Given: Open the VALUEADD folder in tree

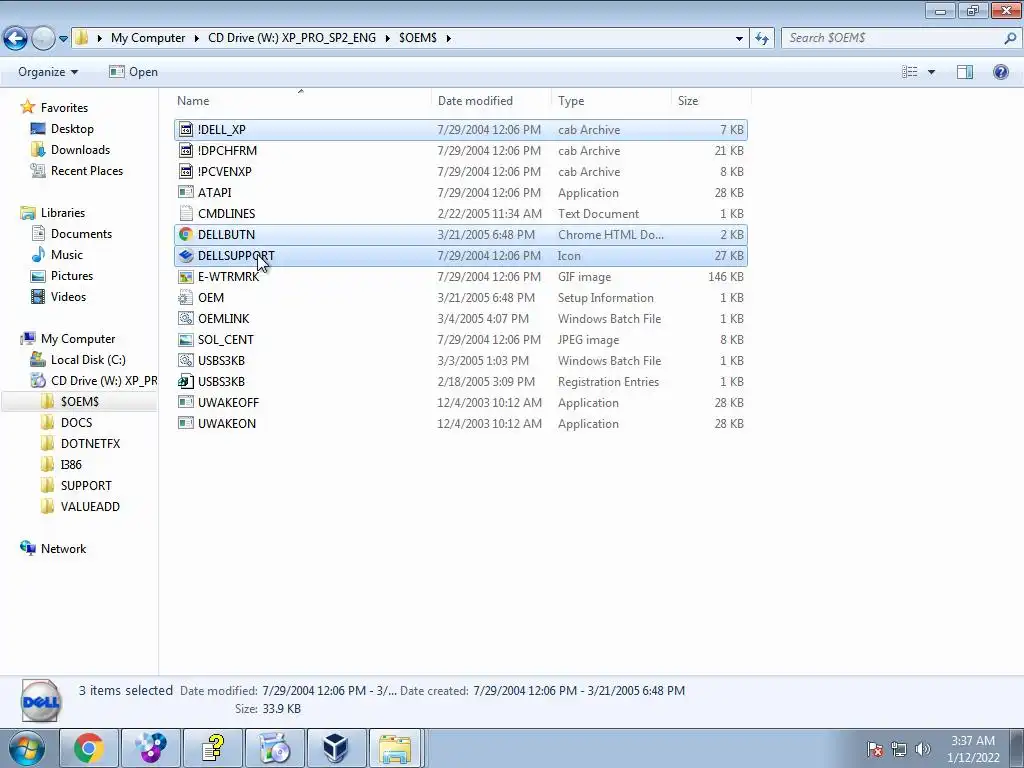Looking at the screenshot, I should [90, 507].
